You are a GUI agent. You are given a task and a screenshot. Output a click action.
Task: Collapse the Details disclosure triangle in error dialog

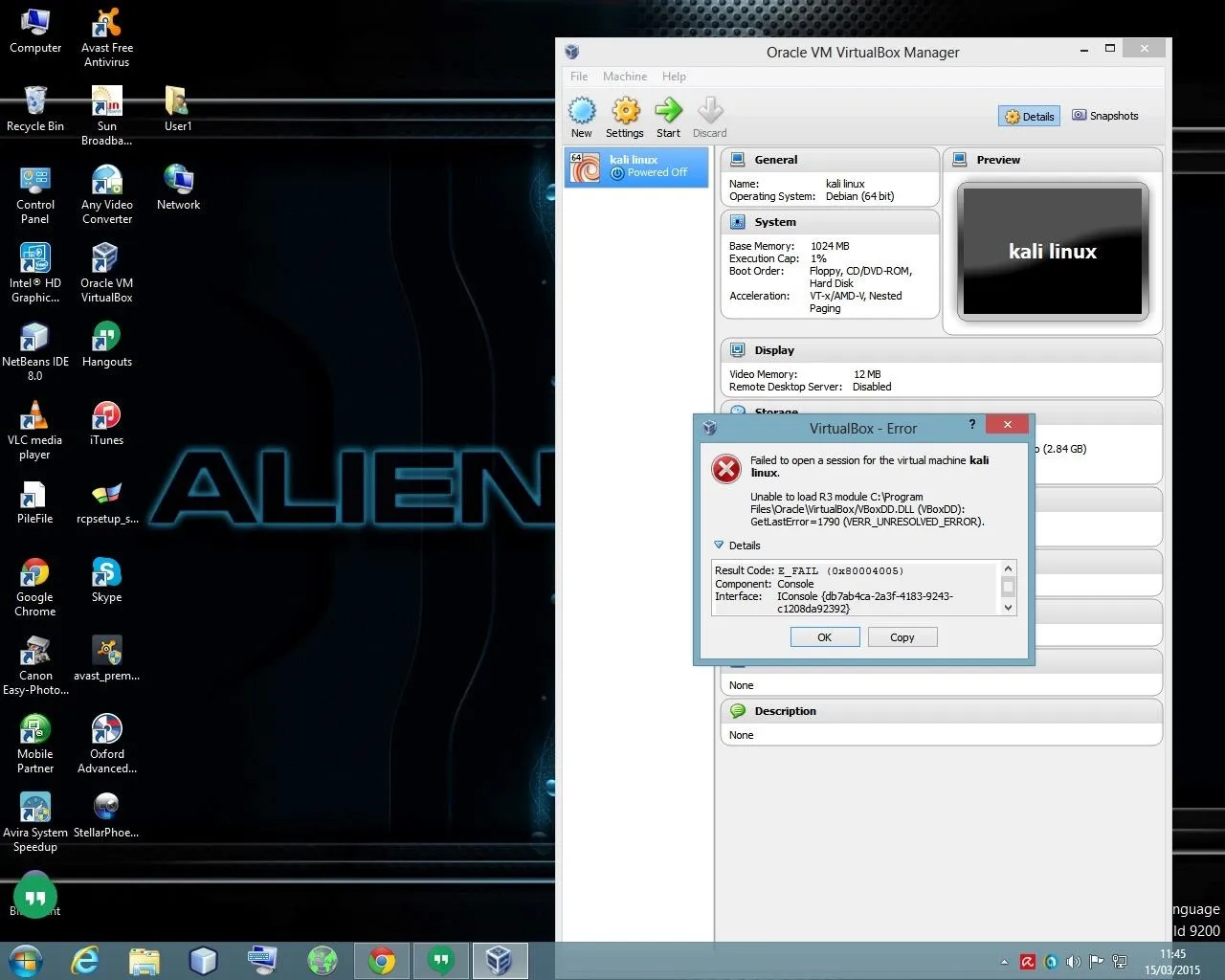[x=719, y=546]
